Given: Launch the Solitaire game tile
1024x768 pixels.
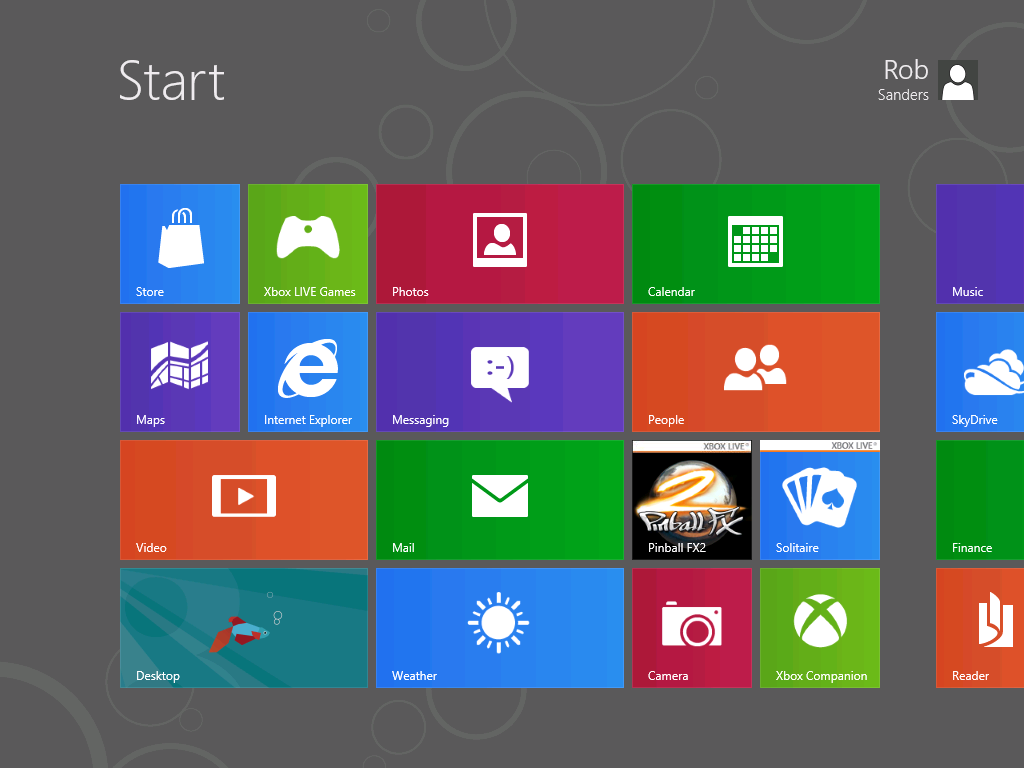Looking at the screenshot, I should [820, 499].
